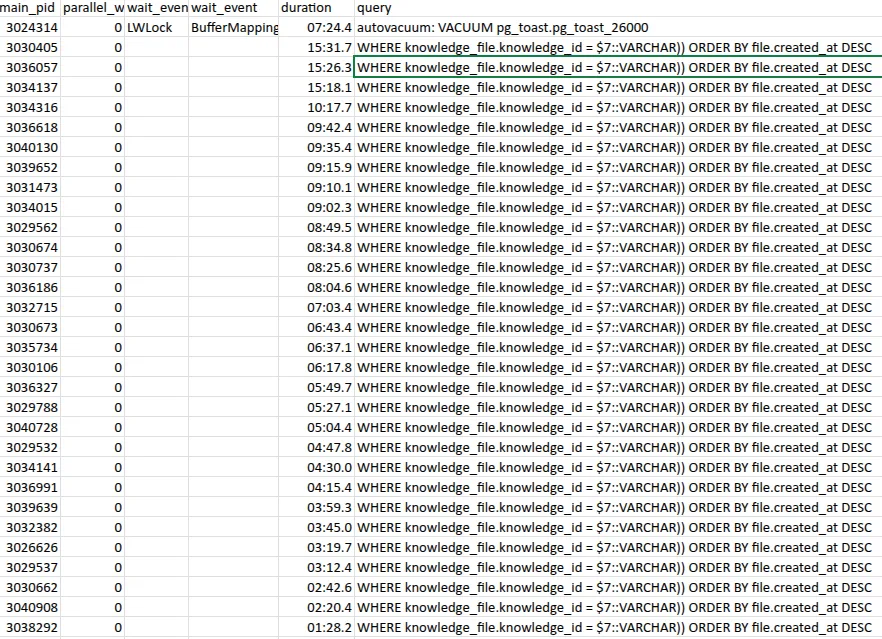Click duration cell 05:27.1
Screen dimensions: 882x639
(316, 407)
